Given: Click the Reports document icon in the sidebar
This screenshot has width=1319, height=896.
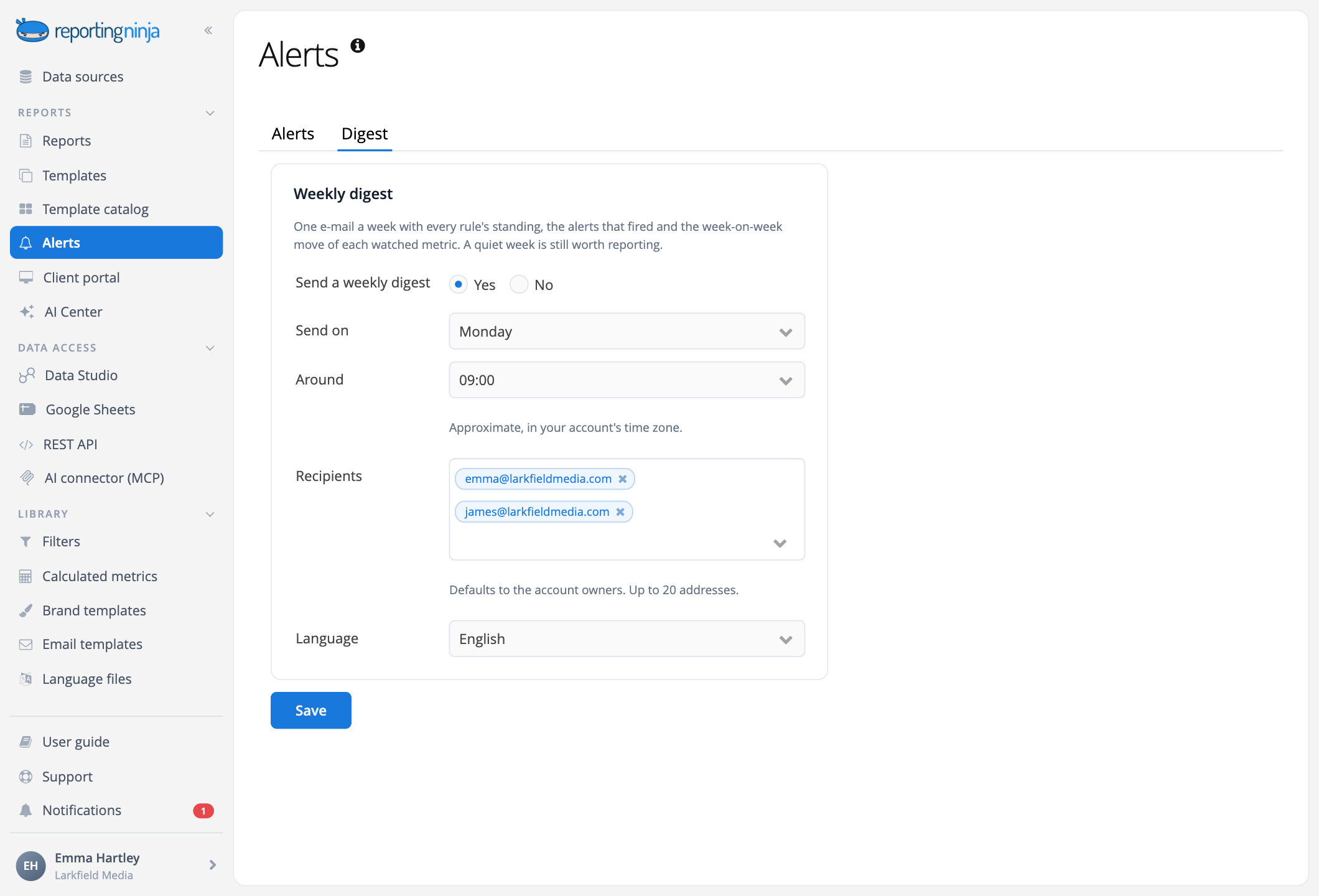Looking at the screenshot, I should tap(26, 141).
